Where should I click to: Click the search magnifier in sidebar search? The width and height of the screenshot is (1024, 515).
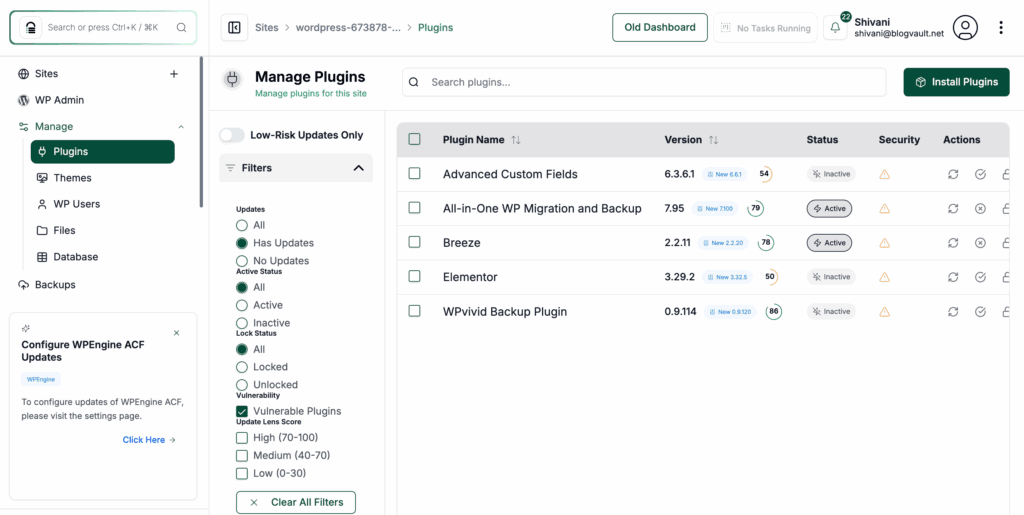click(182, 27)
